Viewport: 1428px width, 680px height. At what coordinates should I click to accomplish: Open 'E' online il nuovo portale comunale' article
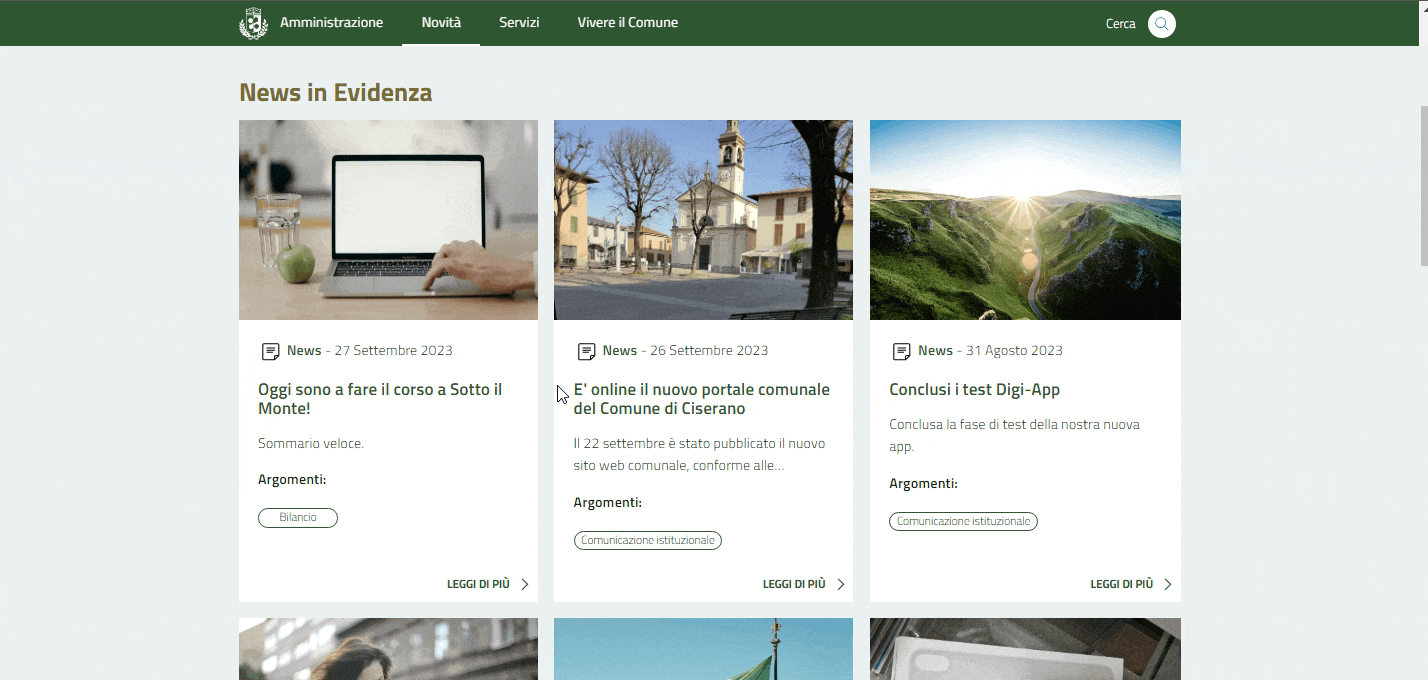(x=701, y=399)
